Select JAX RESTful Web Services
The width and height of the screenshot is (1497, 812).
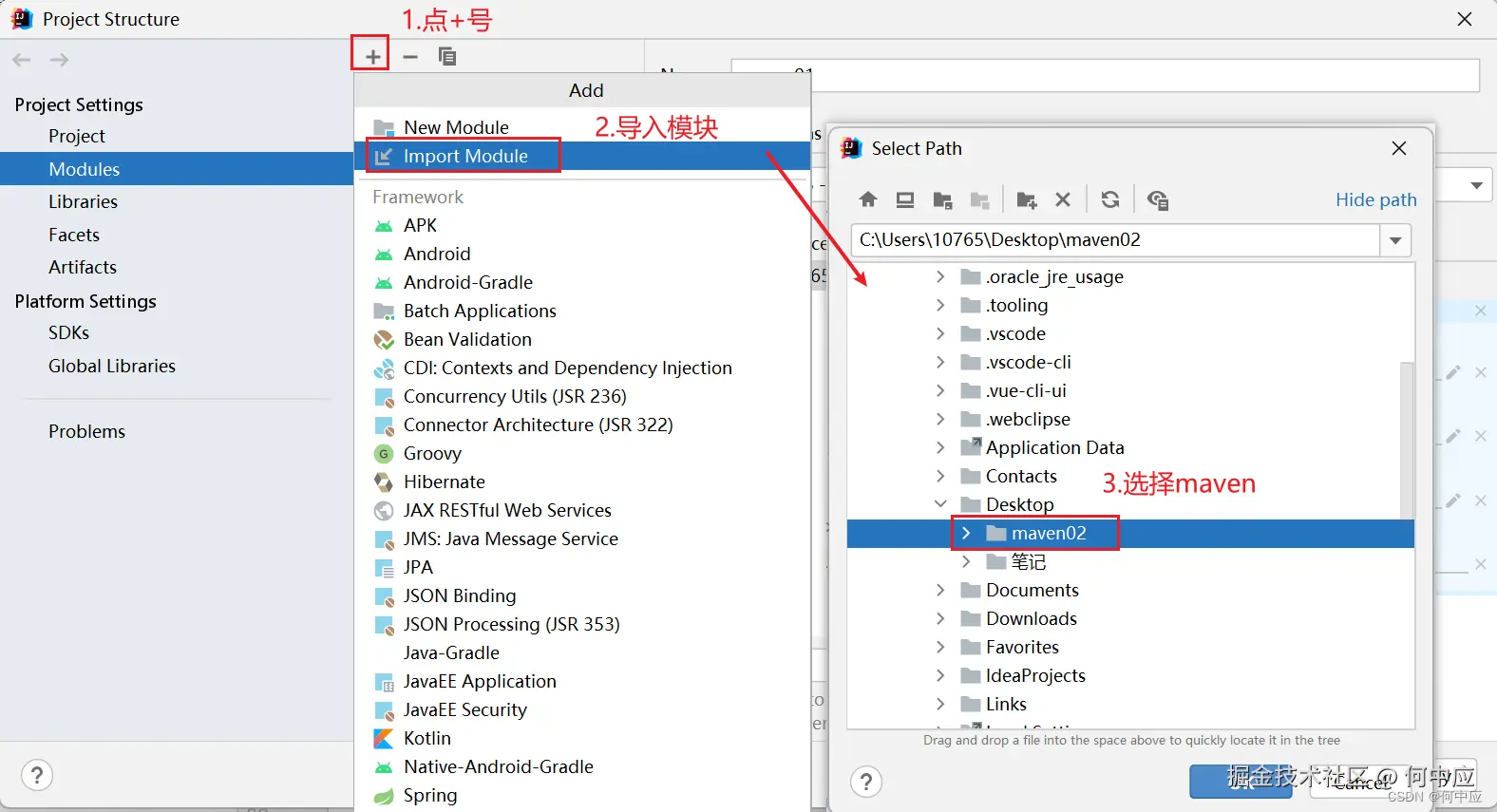pos(583,510)
